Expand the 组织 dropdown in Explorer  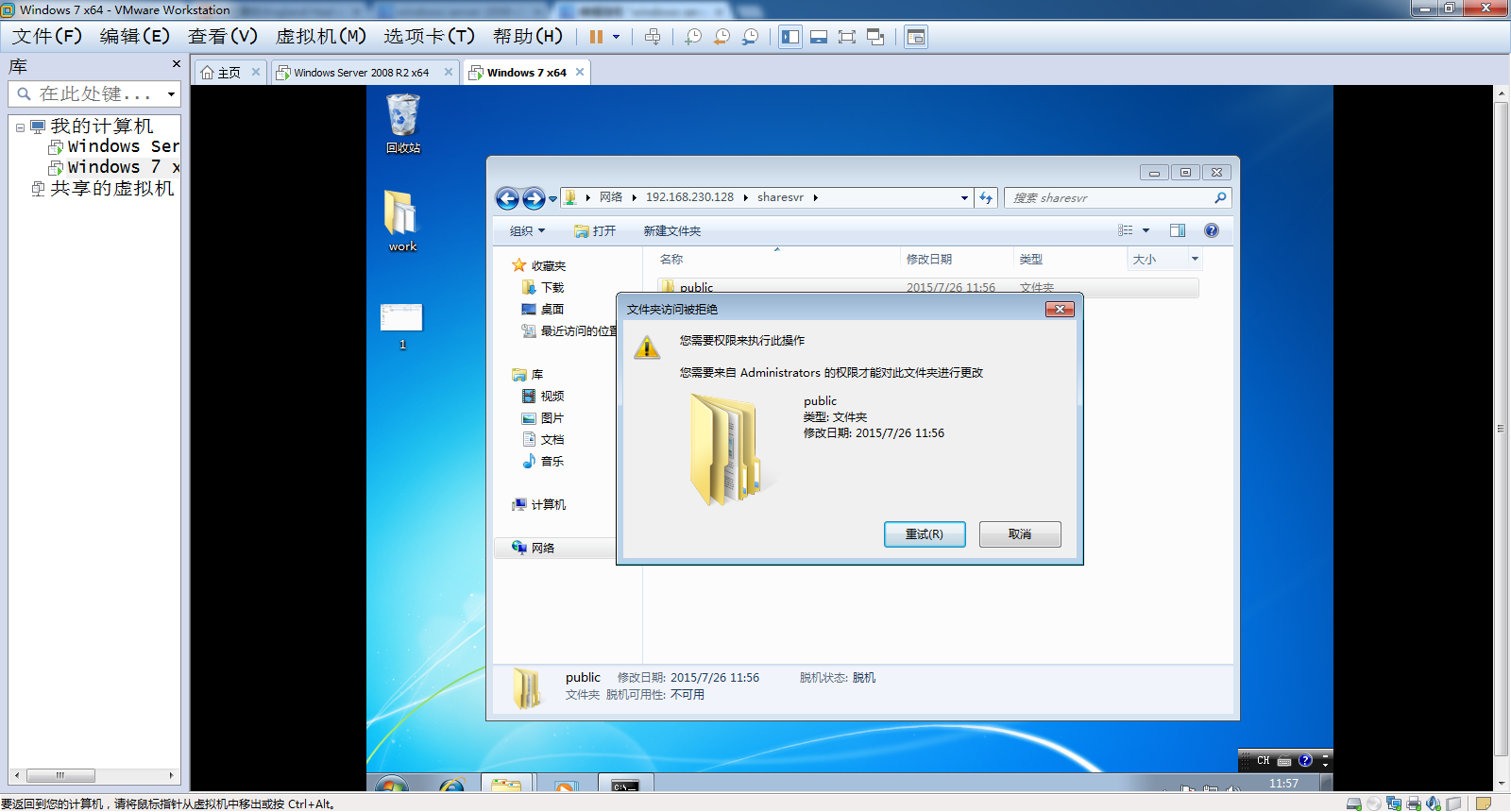(527, 230)
